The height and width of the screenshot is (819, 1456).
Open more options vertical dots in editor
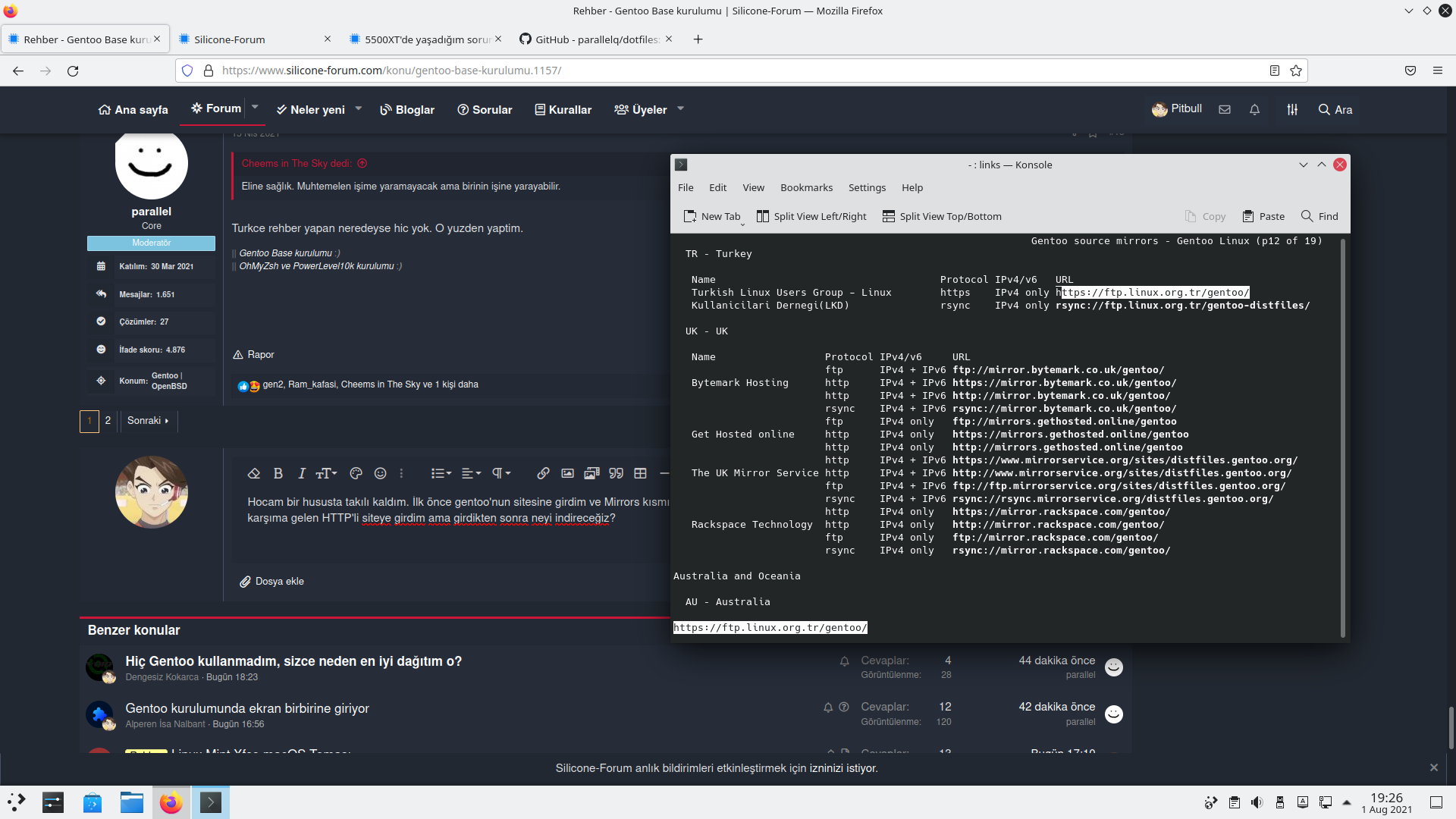(x=401, y=473)
